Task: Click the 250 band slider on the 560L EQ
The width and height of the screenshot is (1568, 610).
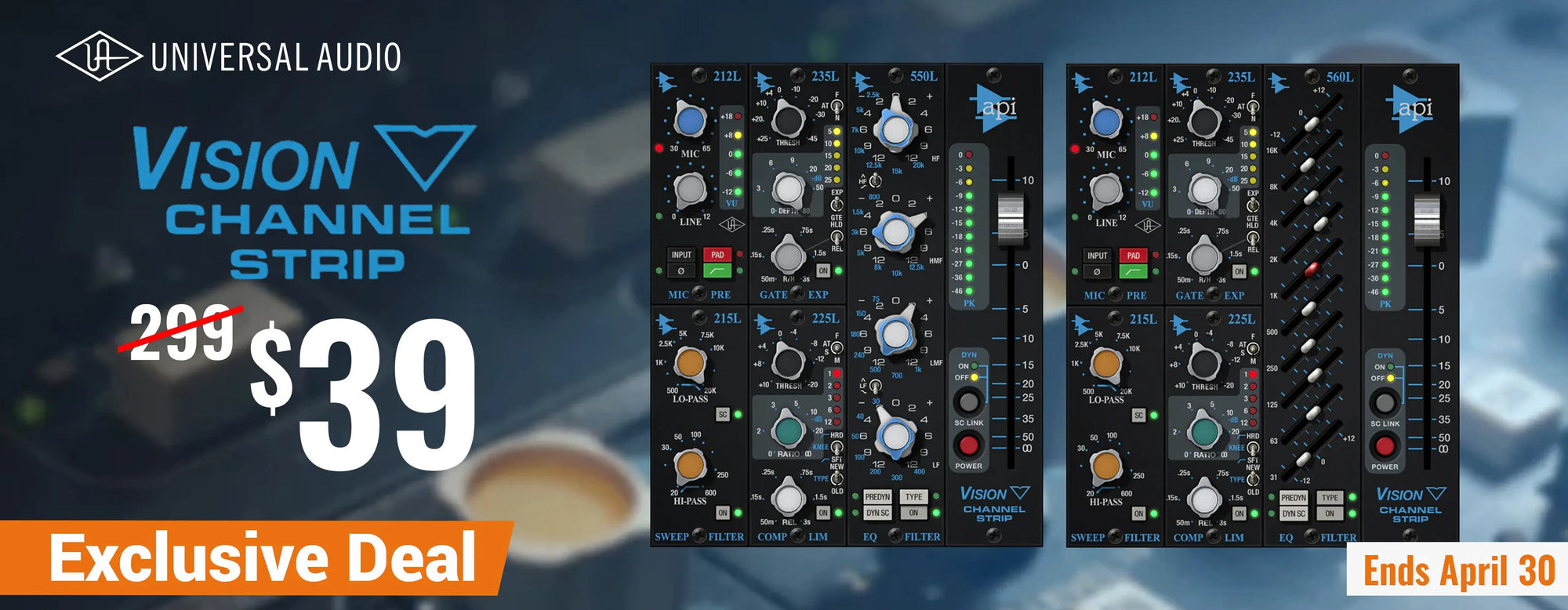Action: point(1309,345)
